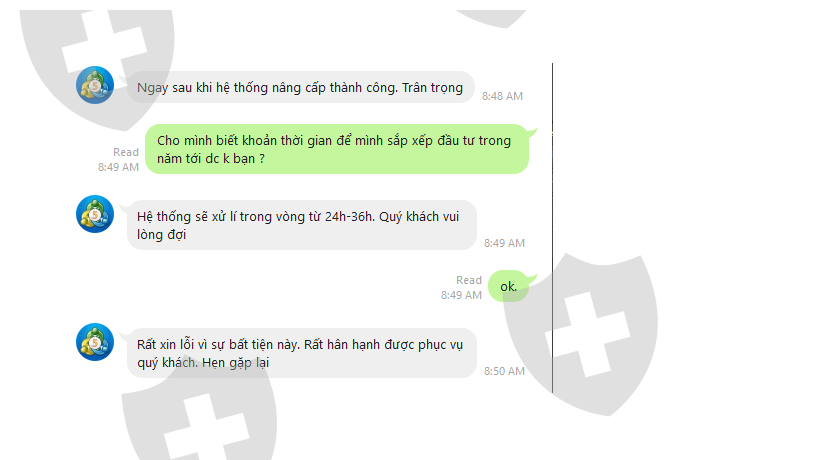This screenshot has width=819, height=460.
Task: Click the 8:48 AM timestamp
Action: click(502, 96)
